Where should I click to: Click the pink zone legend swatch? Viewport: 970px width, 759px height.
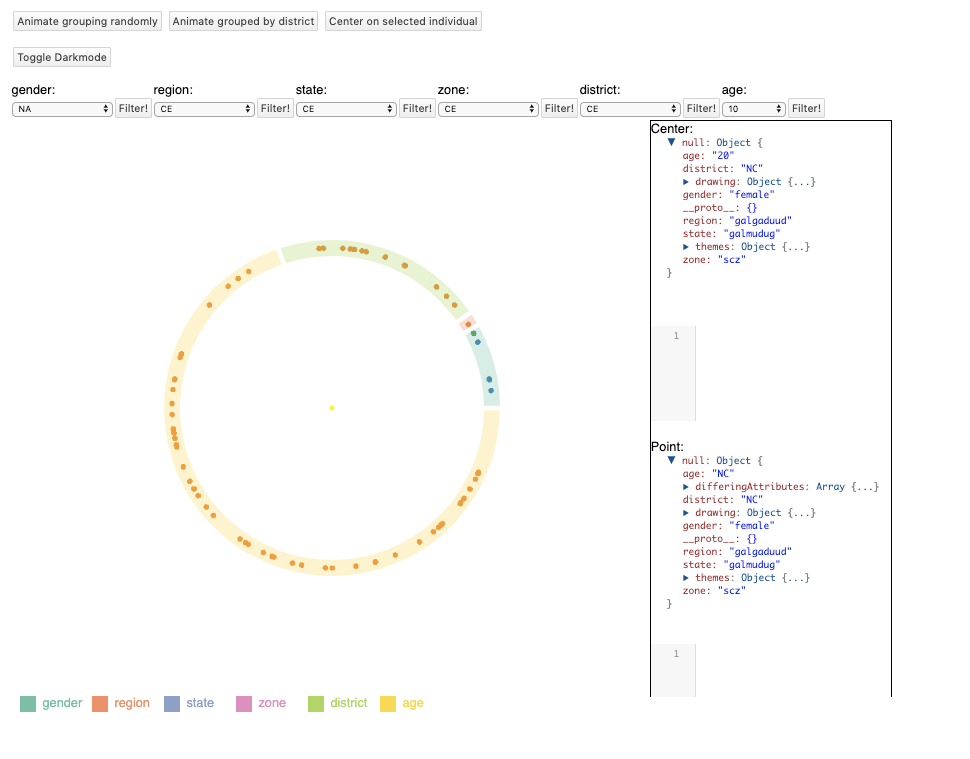244,704
